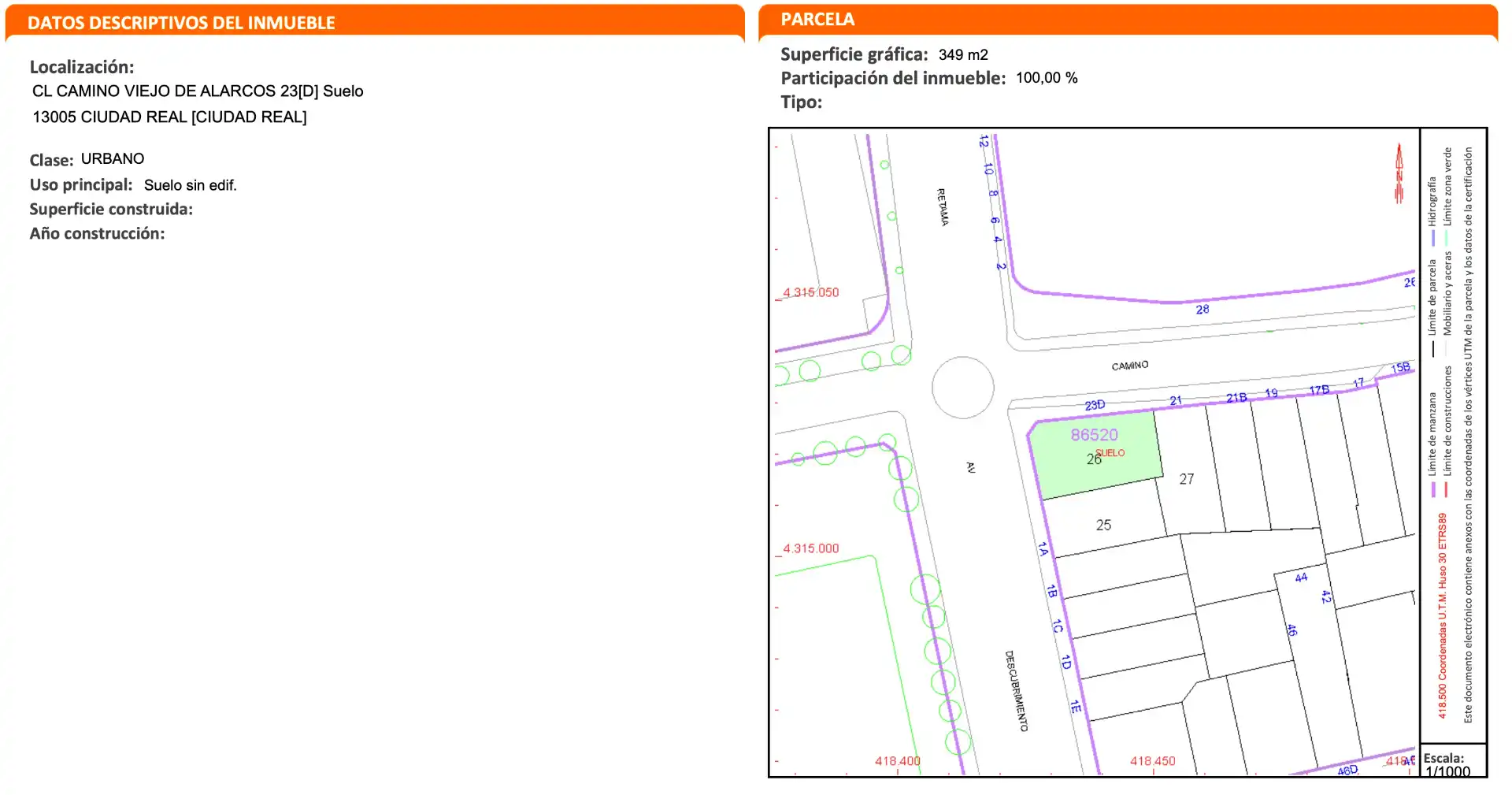The image size is (1512, 795).
Task: Click the Superficie construida label
Action: click(x=111, y=210)
